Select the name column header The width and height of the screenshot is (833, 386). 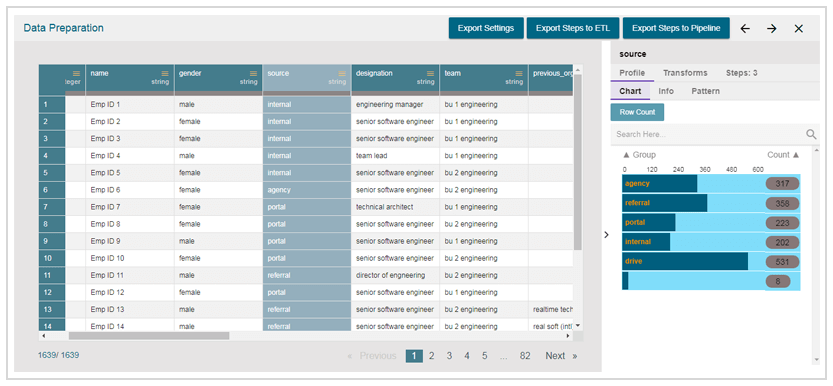[x=130, y=78]
